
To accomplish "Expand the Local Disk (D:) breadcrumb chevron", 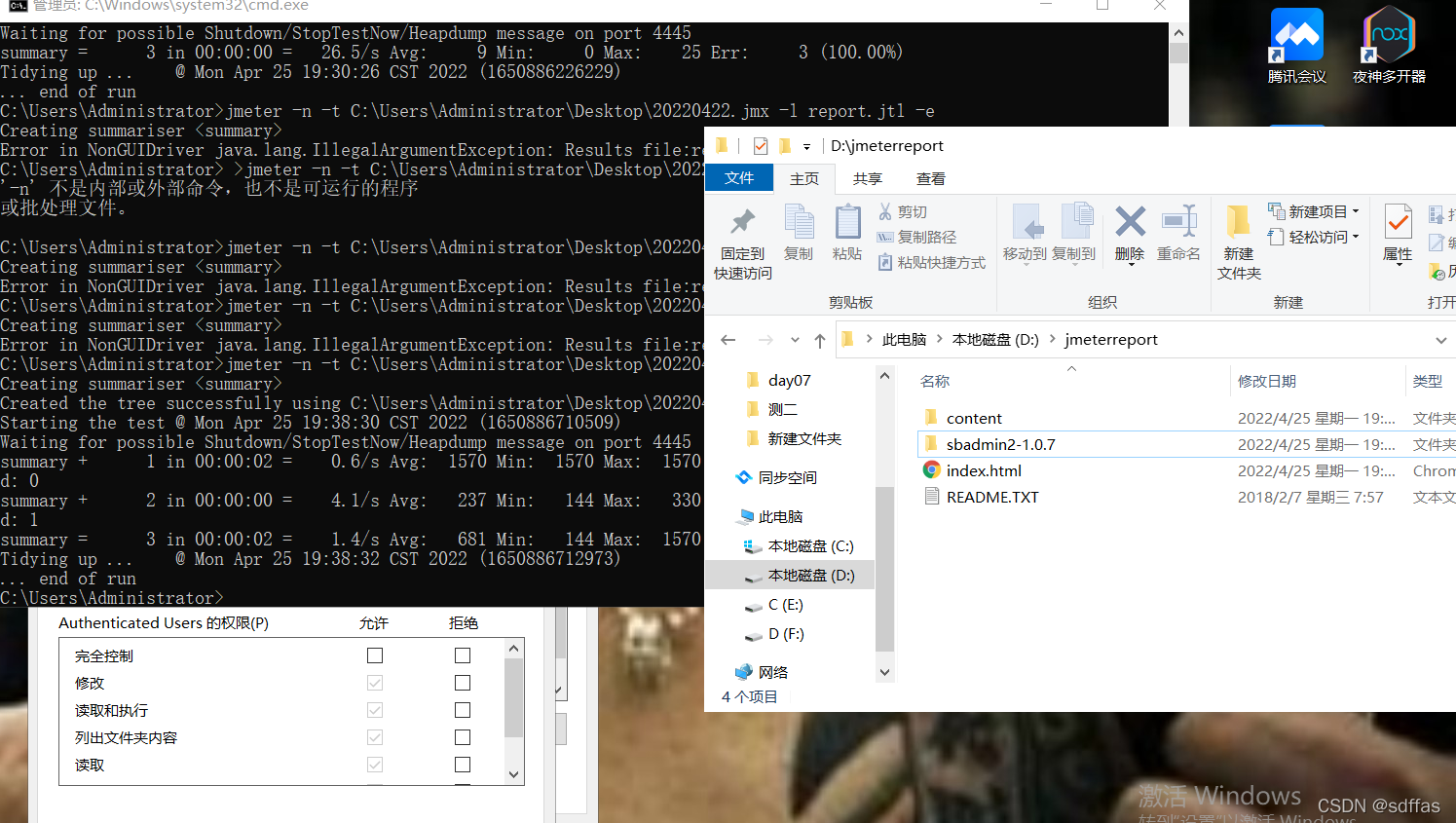I will click(1052, 339).
